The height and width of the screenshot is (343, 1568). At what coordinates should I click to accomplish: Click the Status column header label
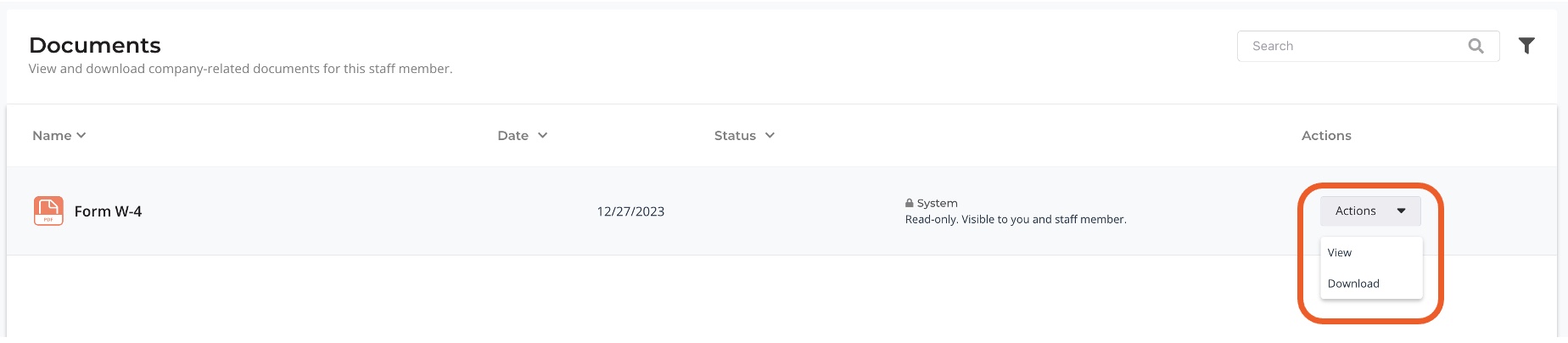(x=735, y=135)
